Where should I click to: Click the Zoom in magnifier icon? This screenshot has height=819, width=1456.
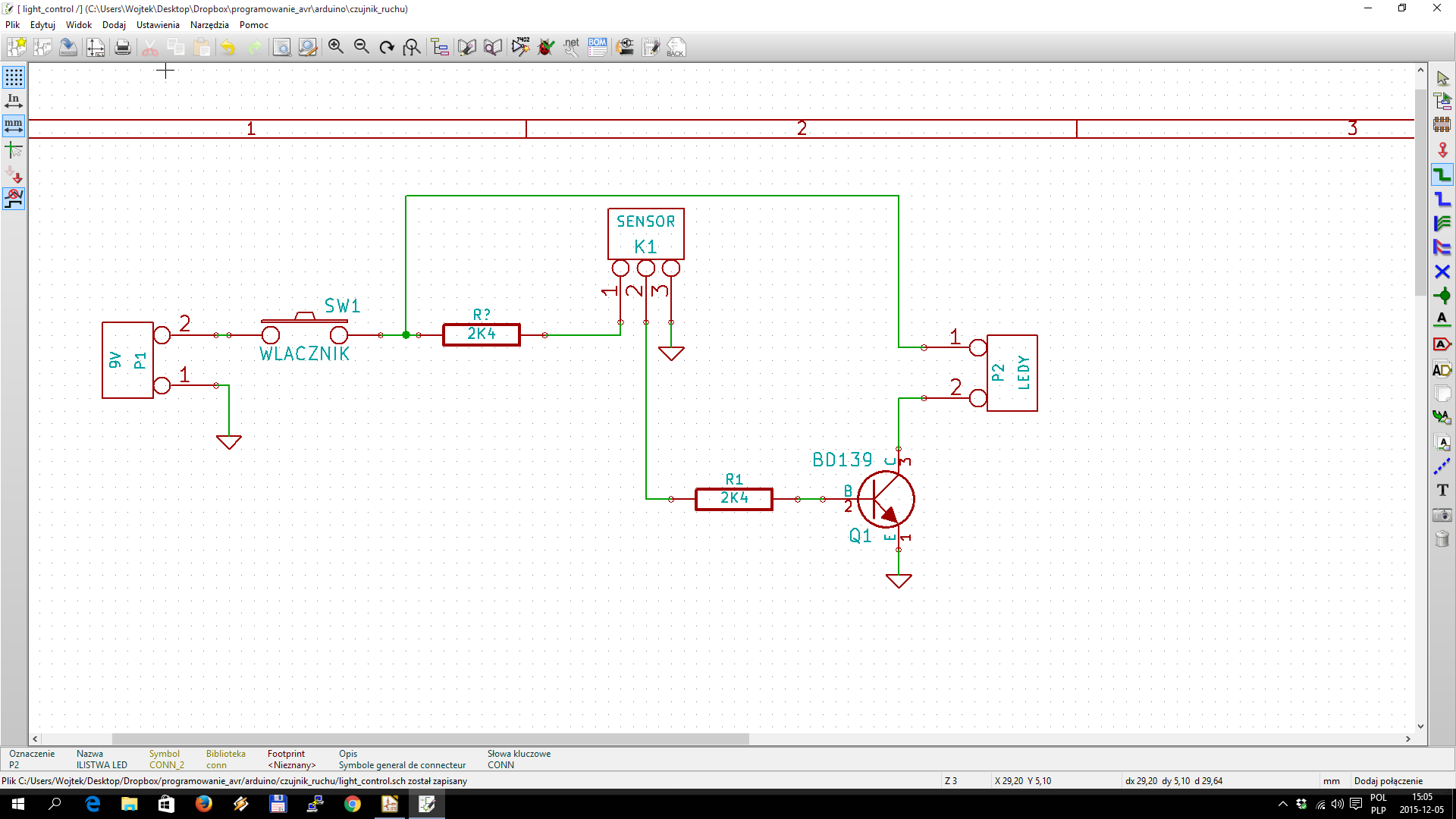tap(336, 47)
